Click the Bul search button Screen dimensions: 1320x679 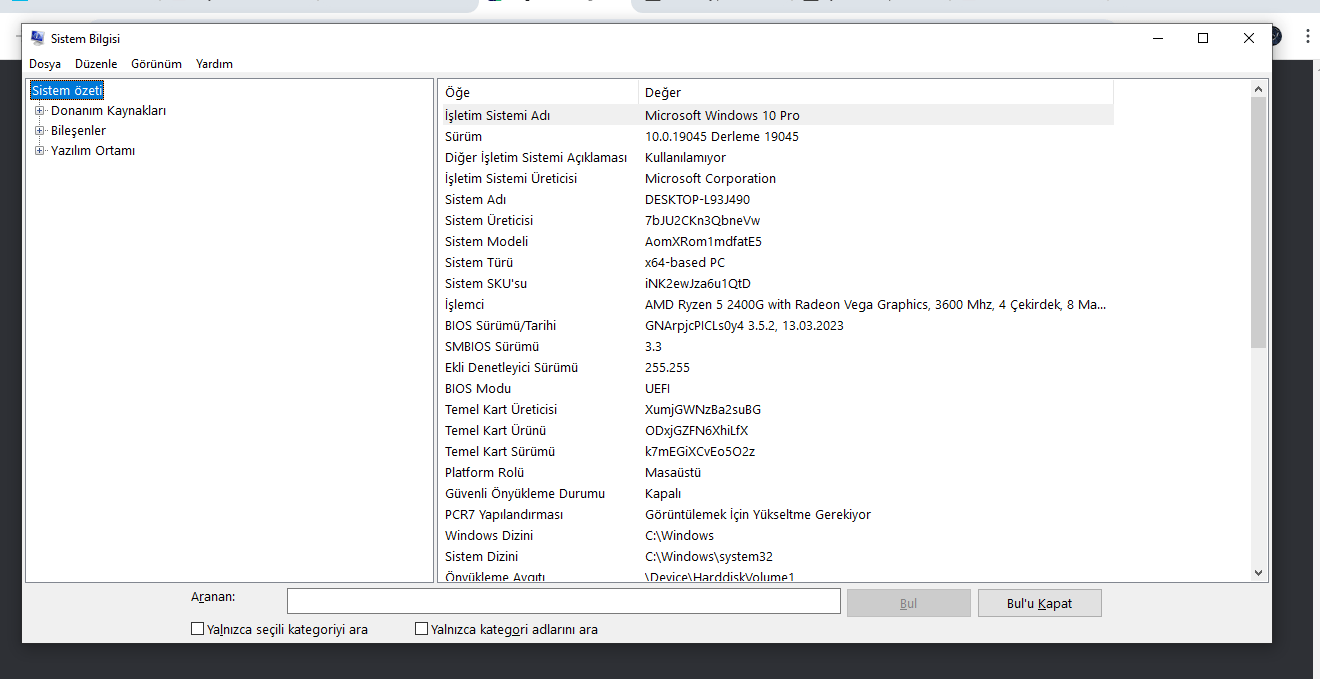tap(908, 603)
